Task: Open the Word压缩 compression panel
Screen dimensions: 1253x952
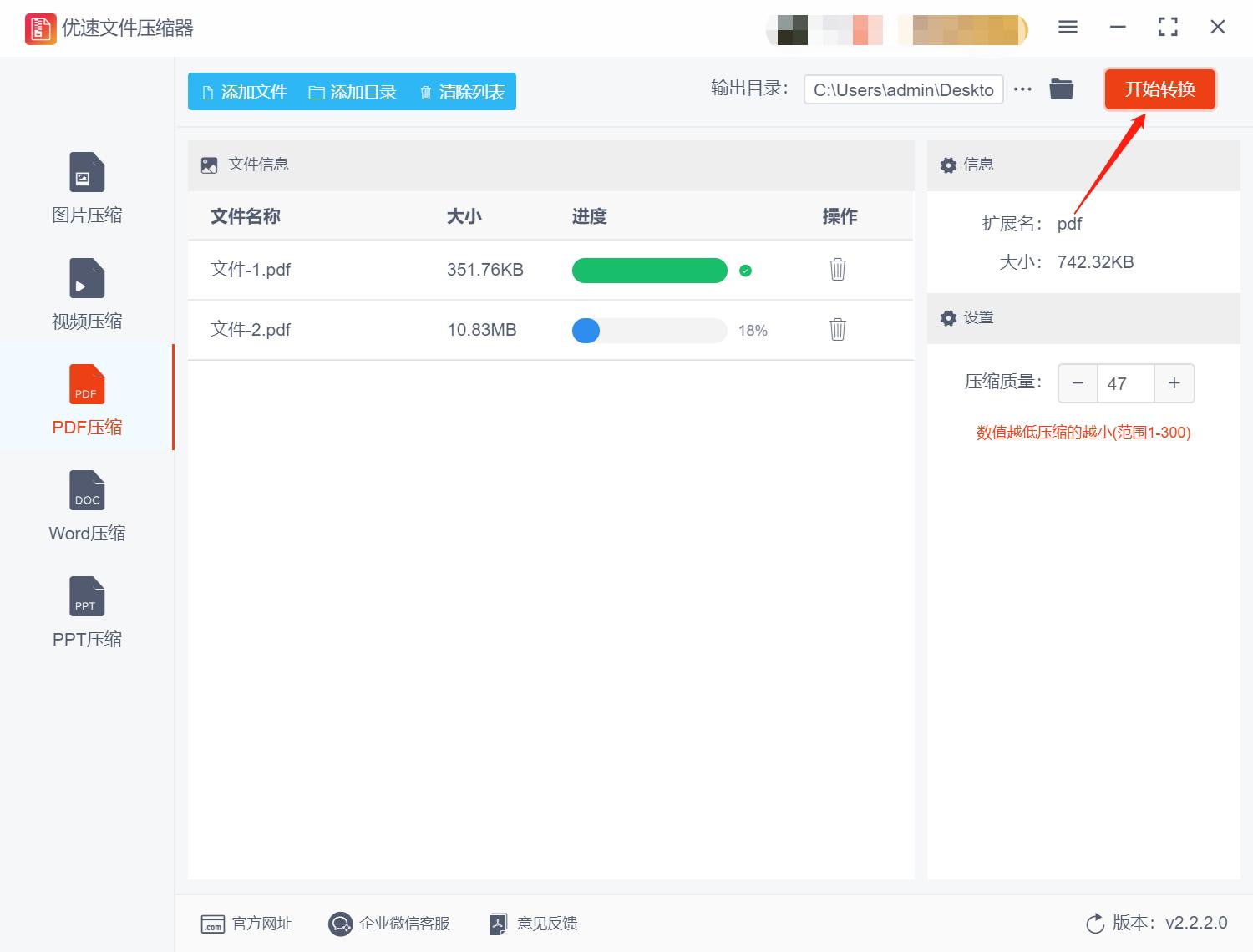Action: pyautogui.click(x=86, y=505)
